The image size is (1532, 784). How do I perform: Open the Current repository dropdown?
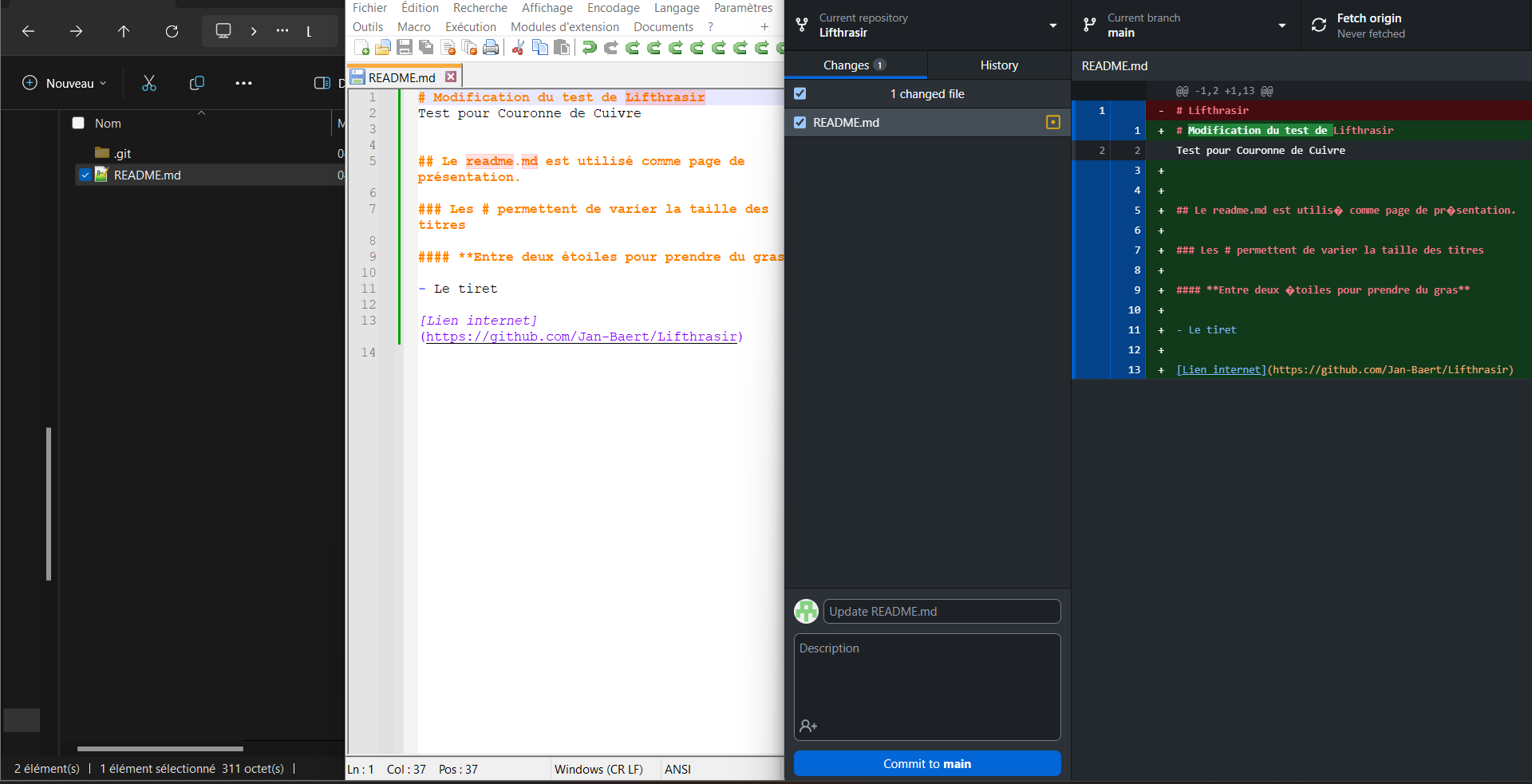(927, 26)
